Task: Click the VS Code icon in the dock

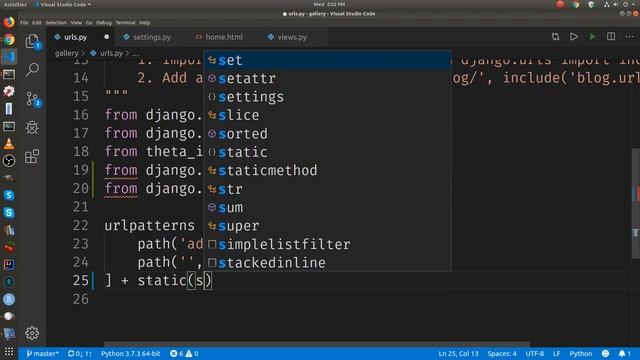Action: pyautogui.click(x=9, y=56)
